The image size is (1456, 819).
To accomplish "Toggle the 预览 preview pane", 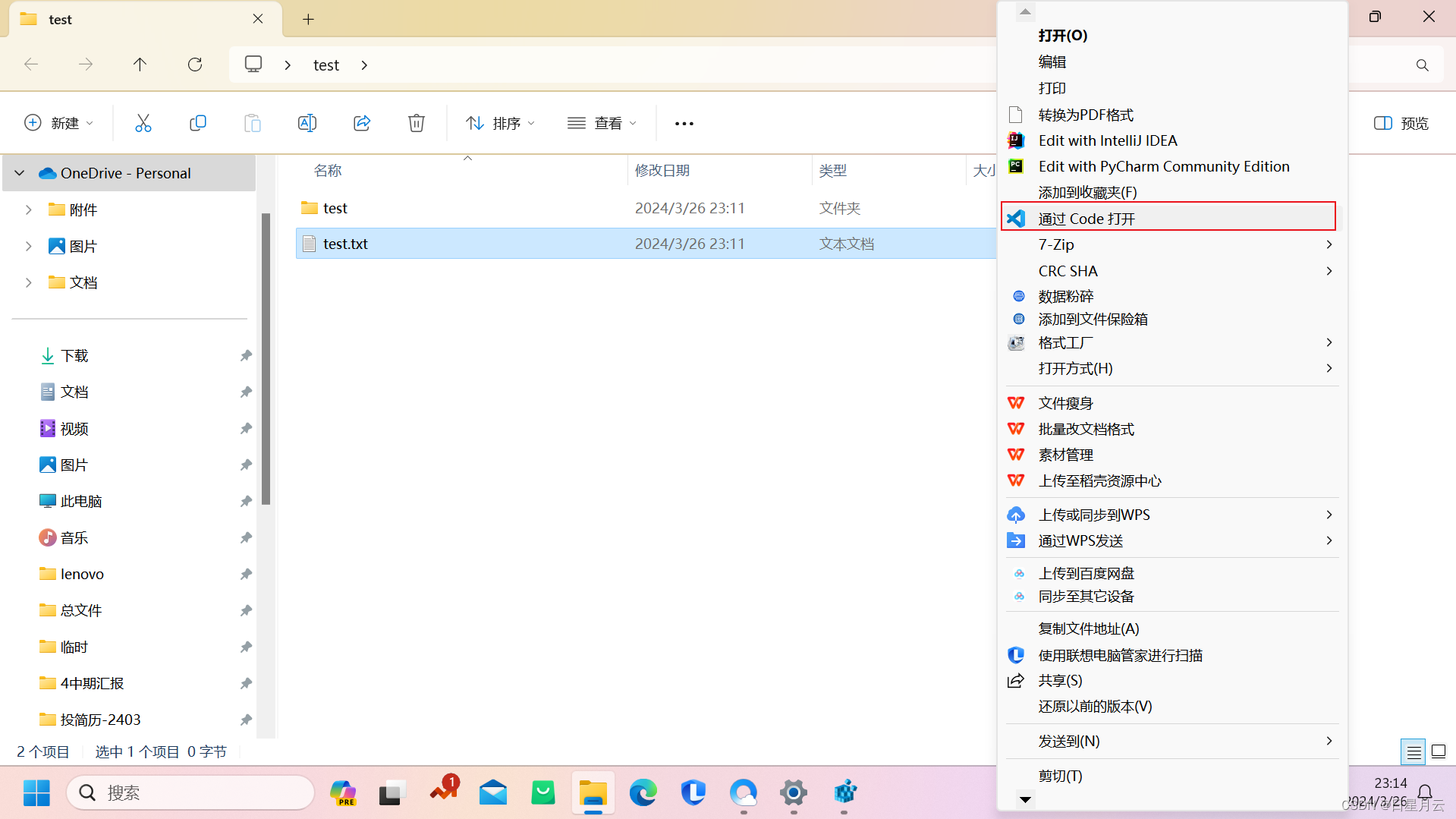I will (x=1400, y=122).
